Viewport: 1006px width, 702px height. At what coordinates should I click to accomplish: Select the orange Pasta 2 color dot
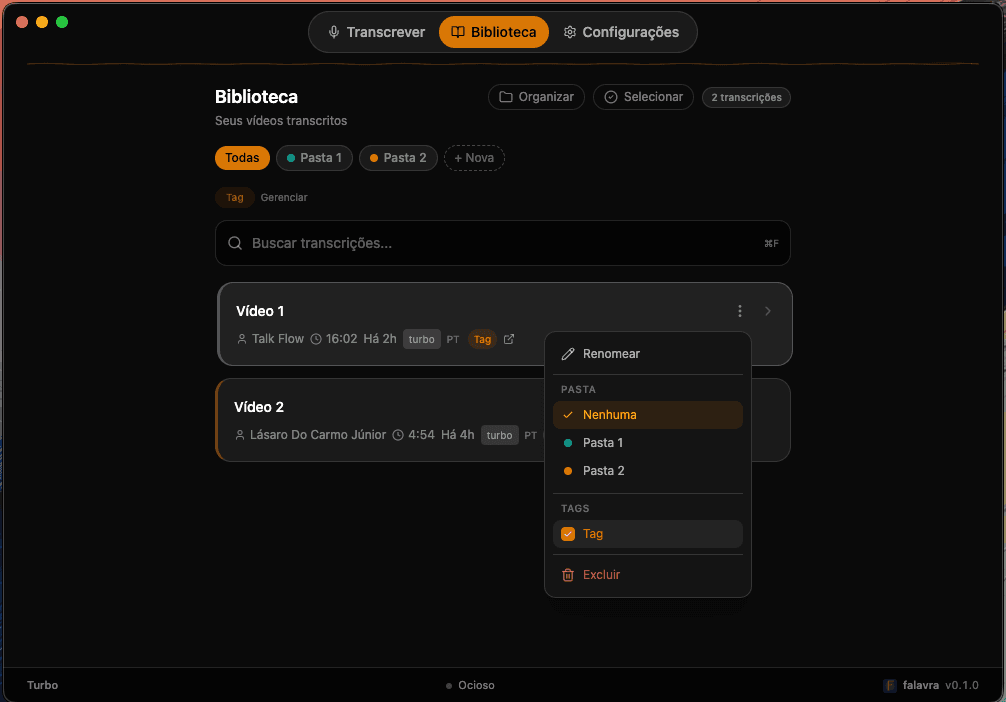[570, 470]
